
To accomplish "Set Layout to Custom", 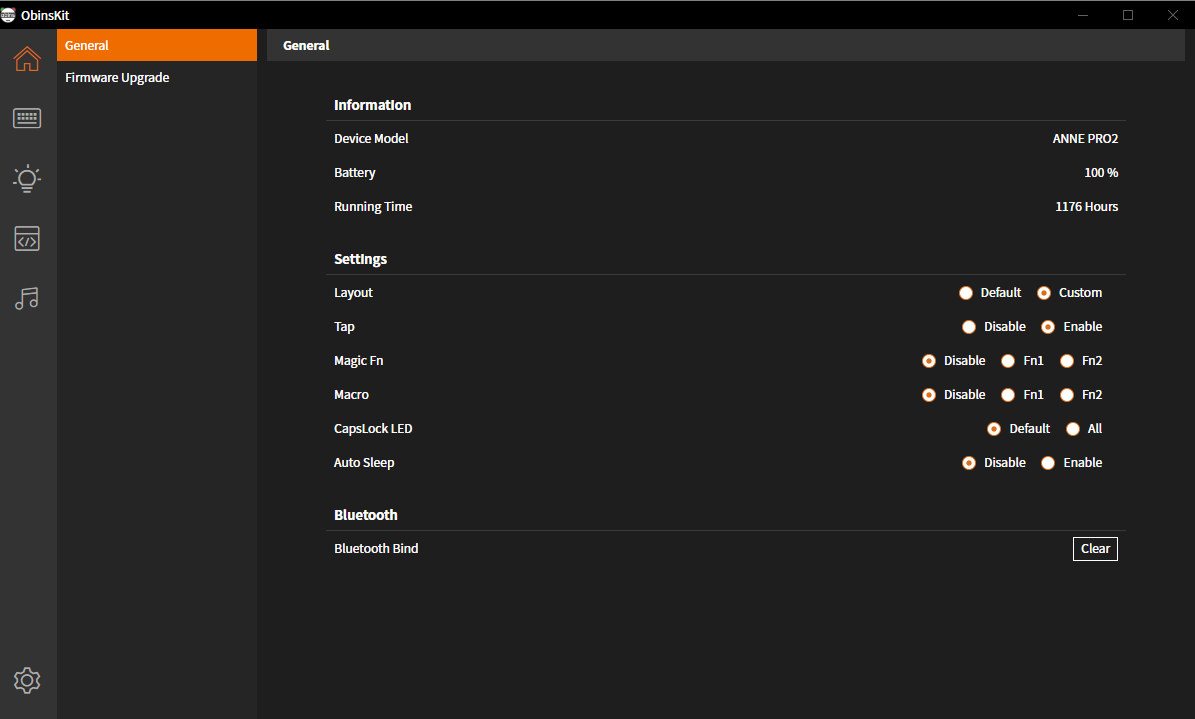I will coord(1044,293).
